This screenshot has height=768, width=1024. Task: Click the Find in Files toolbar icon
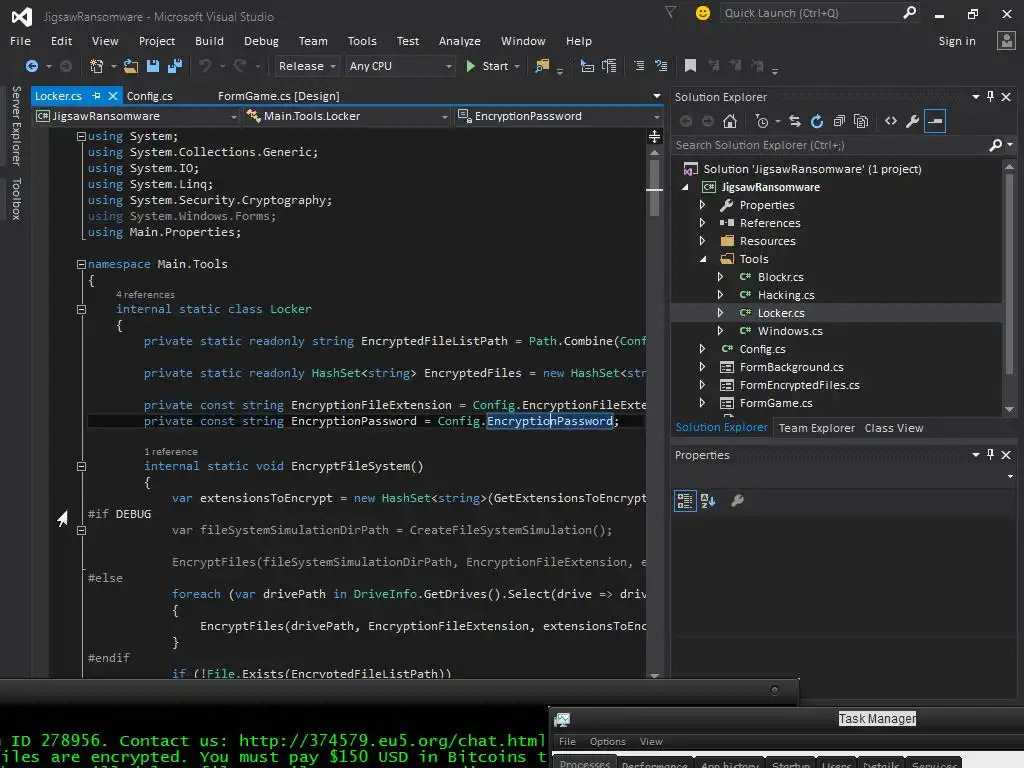click(x=542, y=66)
